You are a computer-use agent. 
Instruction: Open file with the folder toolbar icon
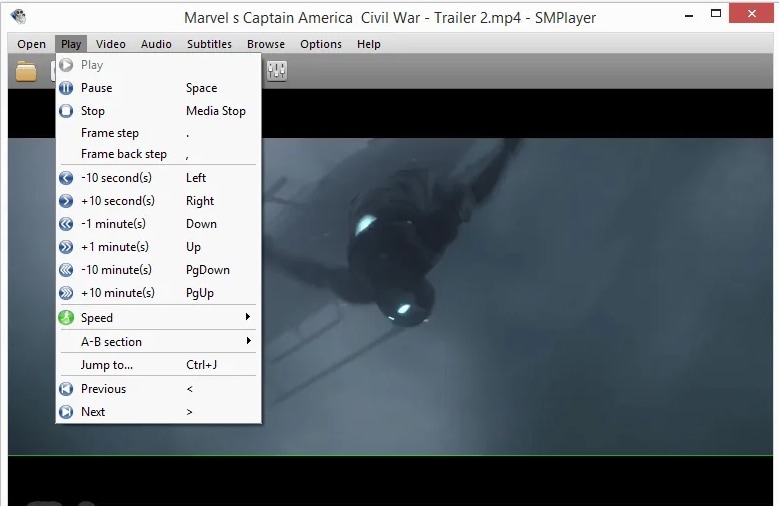pyautogui.click(x=26, y=72)
